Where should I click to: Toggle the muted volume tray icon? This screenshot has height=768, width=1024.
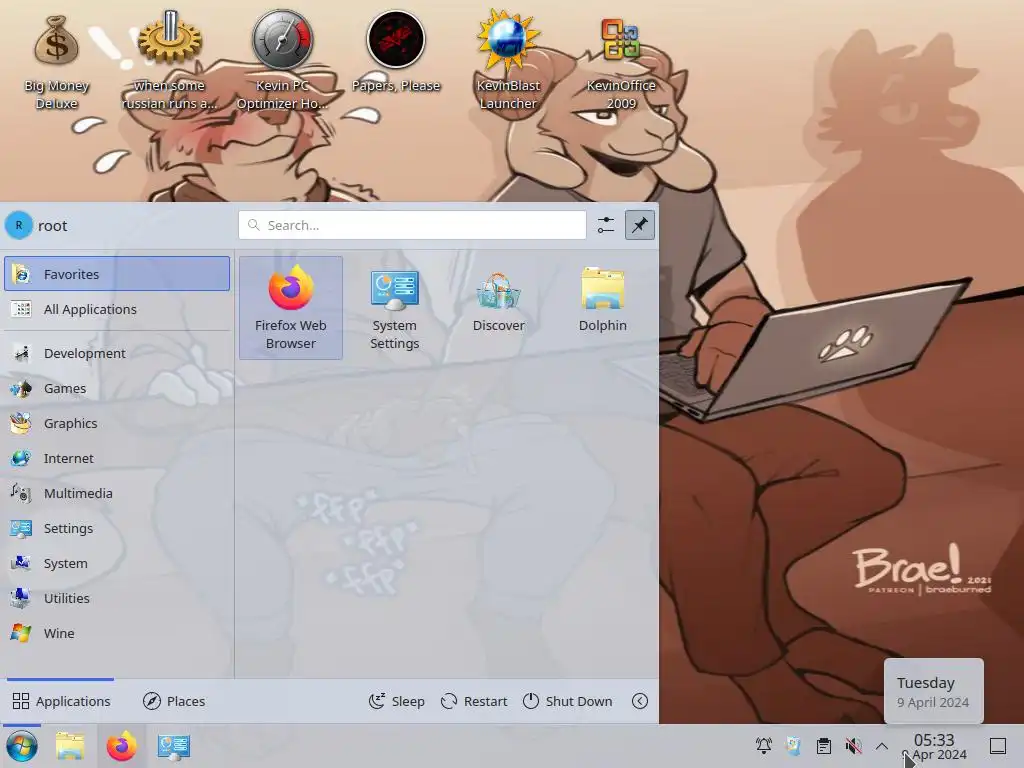[853, 745]
